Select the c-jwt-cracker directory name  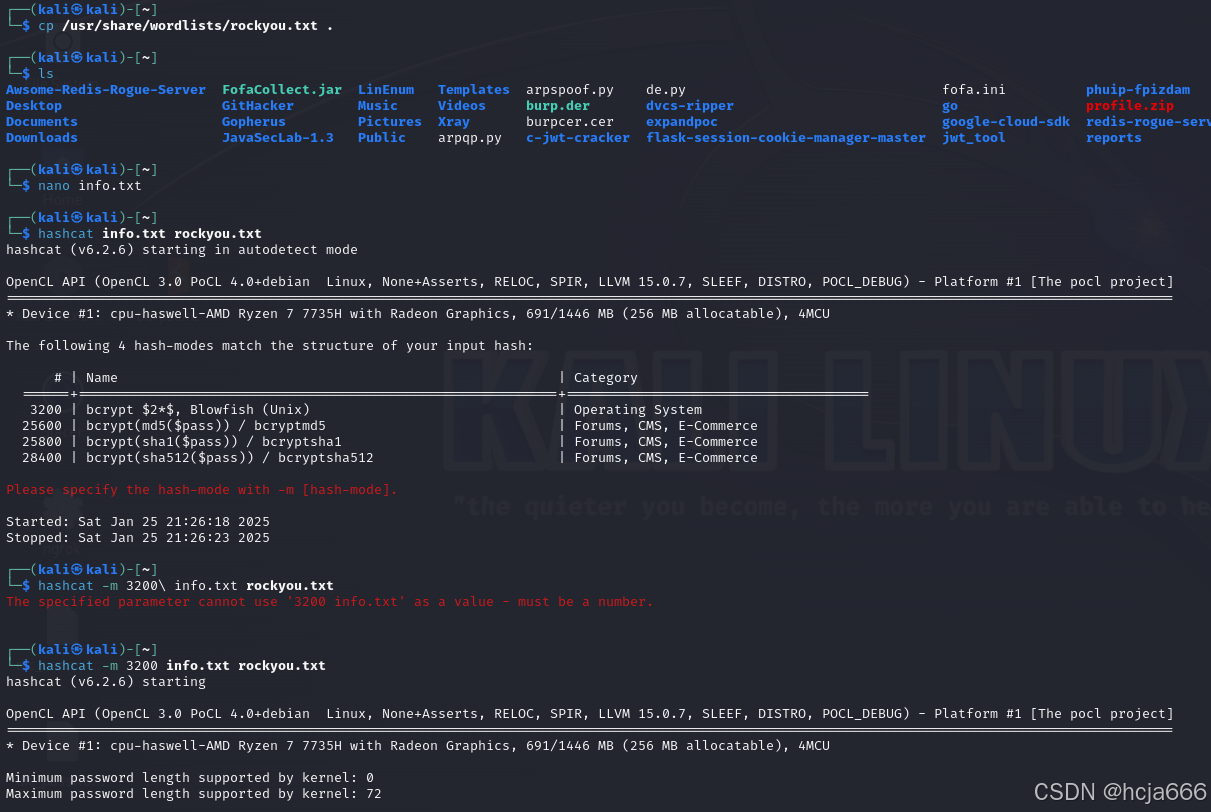[578, 138]
